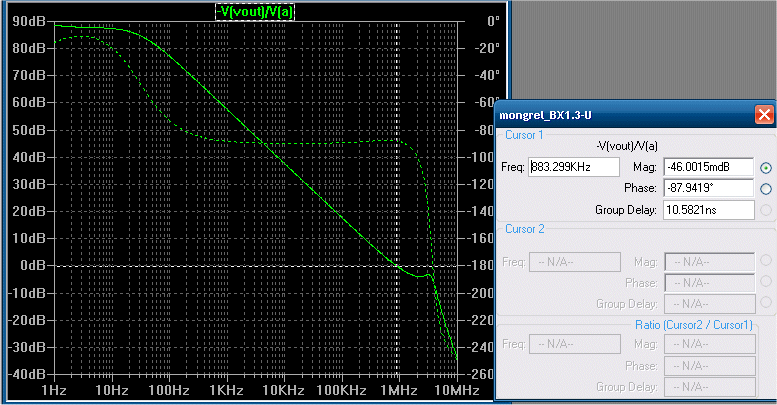The image size is (777, 405).
Task: Click the -260 phase axis label
Action: [481, 374]
